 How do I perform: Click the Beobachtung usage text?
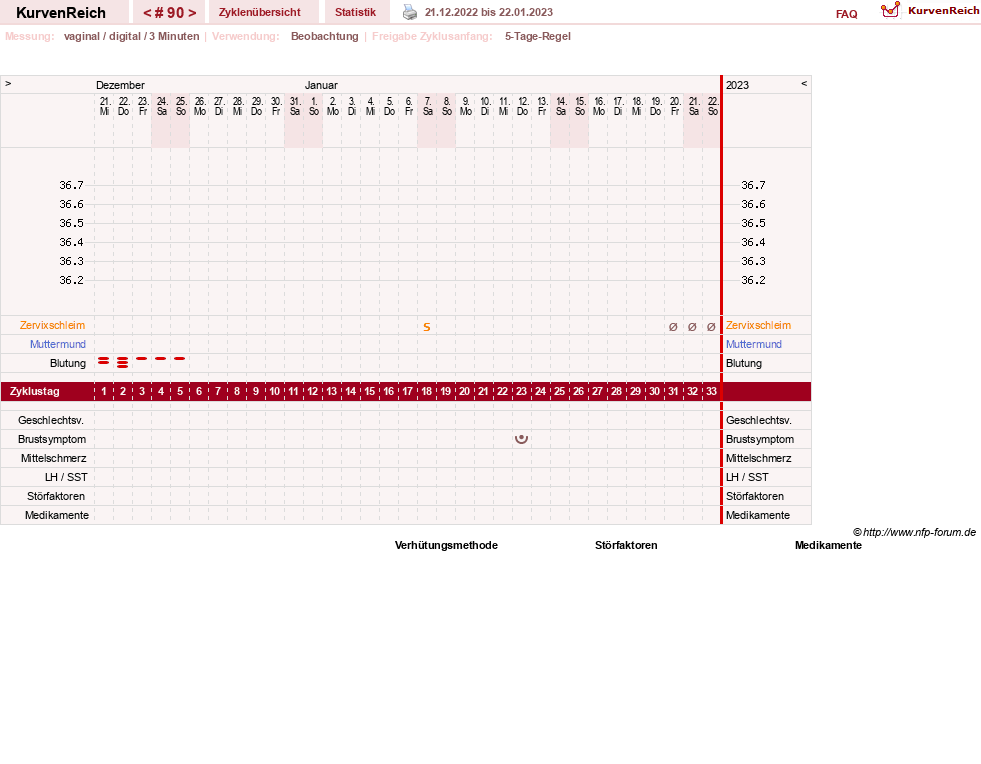click(325, 36)
